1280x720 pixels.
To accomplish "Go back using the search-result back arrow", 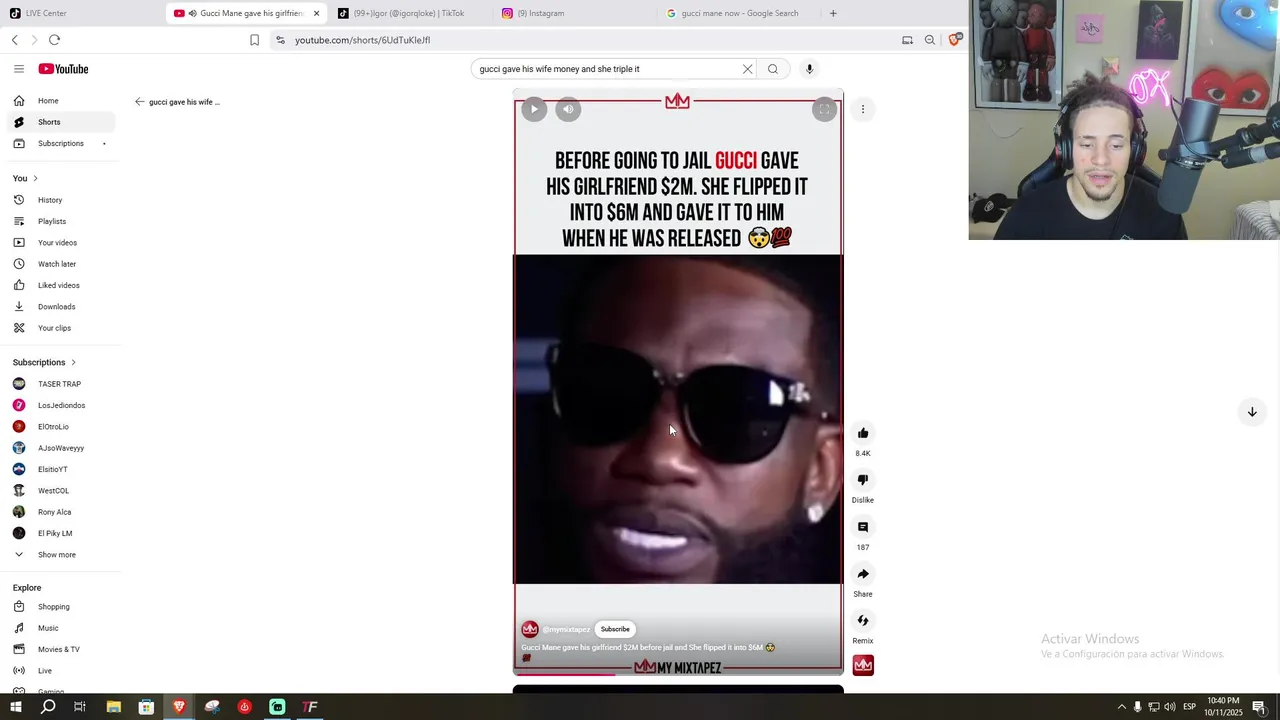I will (x=140, y=102).
